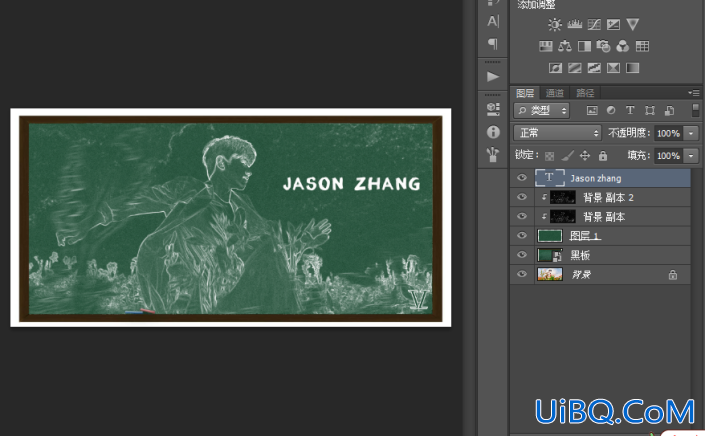The height and width of the screenshot is (436, 705).
Task: Add an Exposure adjustment
Action: (x=613, y=24)
